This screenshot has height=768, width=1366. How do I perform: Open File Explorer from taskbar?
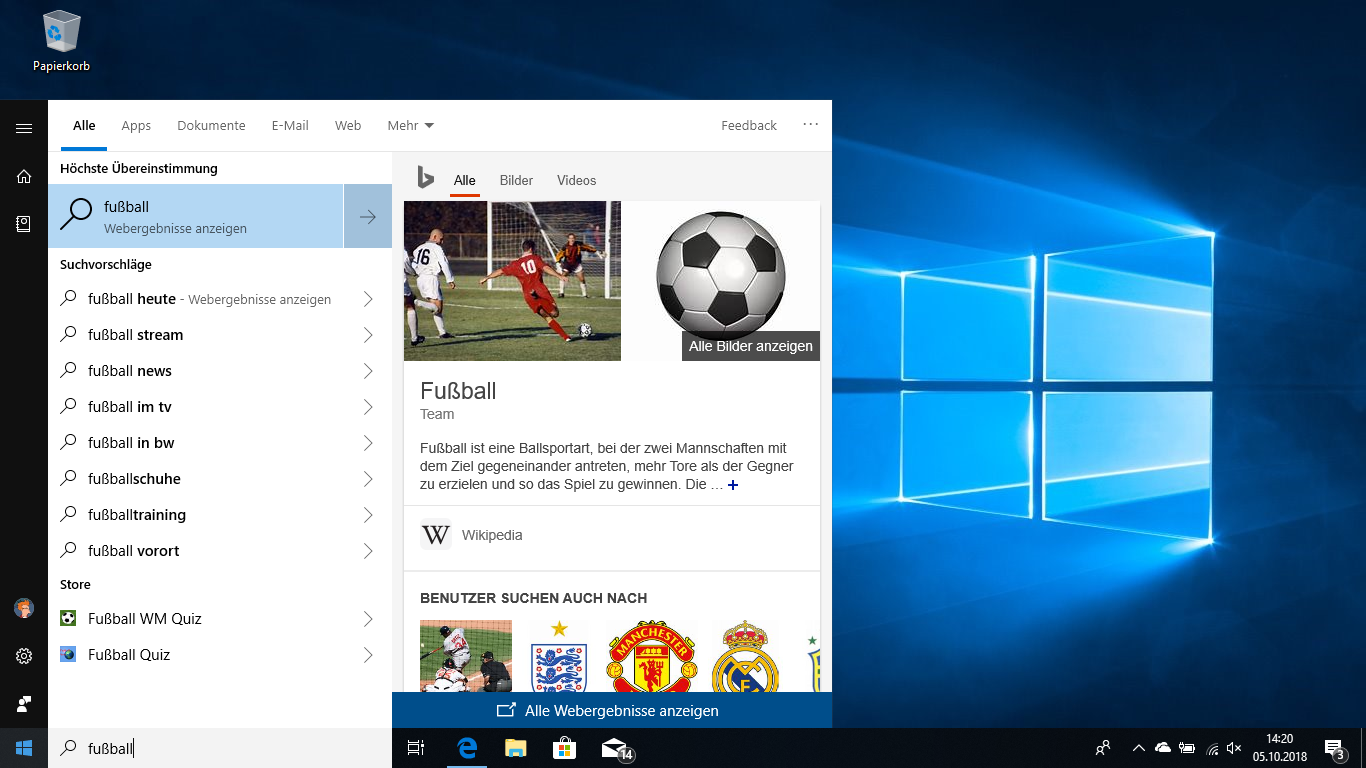(x=515, y=747)
